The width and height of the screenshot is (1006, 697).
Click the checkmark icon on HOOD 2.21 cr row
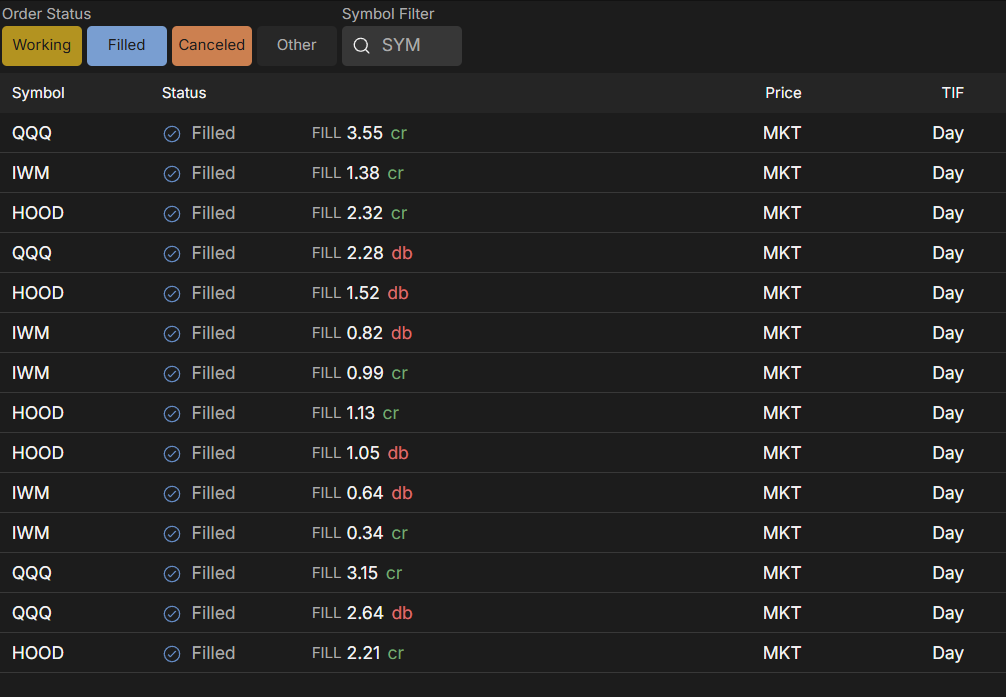[x=172, y=653]
